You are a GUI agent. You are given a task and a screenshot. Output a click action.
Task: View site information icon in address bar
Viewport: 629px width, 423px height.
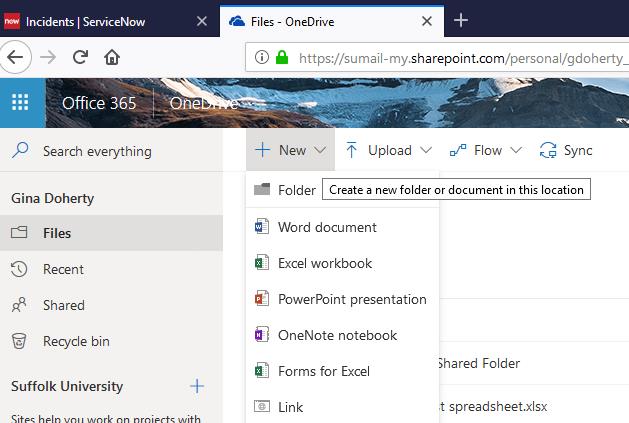click(x=262, y=57)
